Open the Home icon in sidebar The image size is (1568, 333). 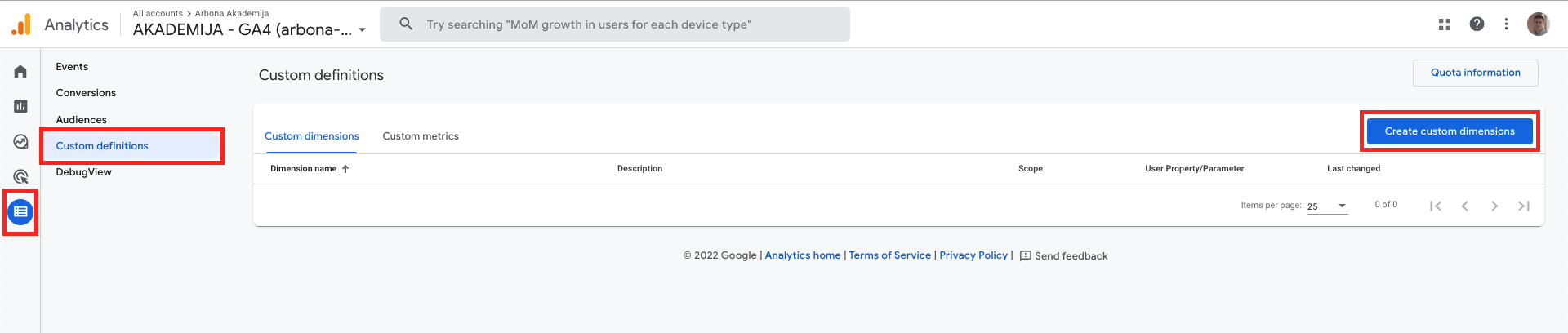pyautogui.click(x=20, y=72)
